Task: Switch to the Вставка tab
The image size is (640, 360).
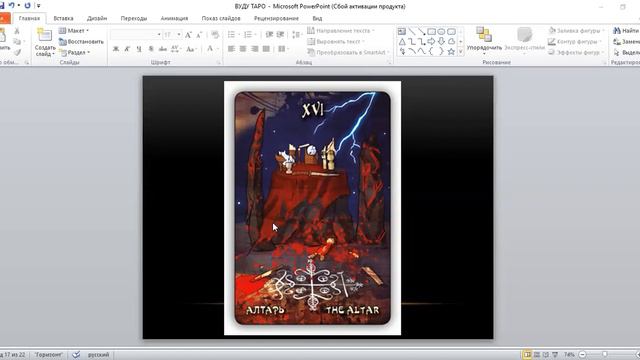Action: (x=63, y=18)
